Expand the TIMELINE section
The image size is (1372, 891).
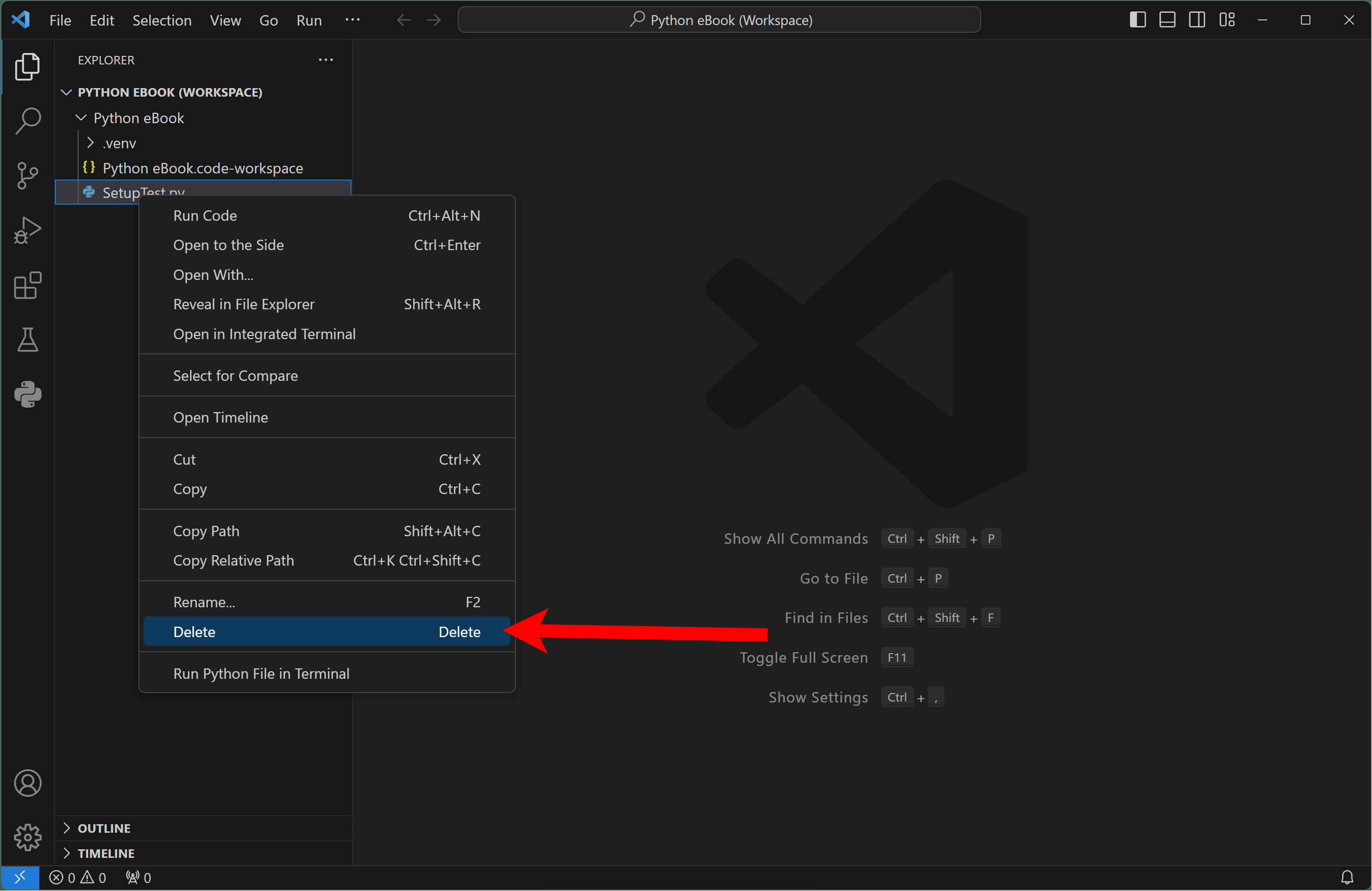(204, 854)
